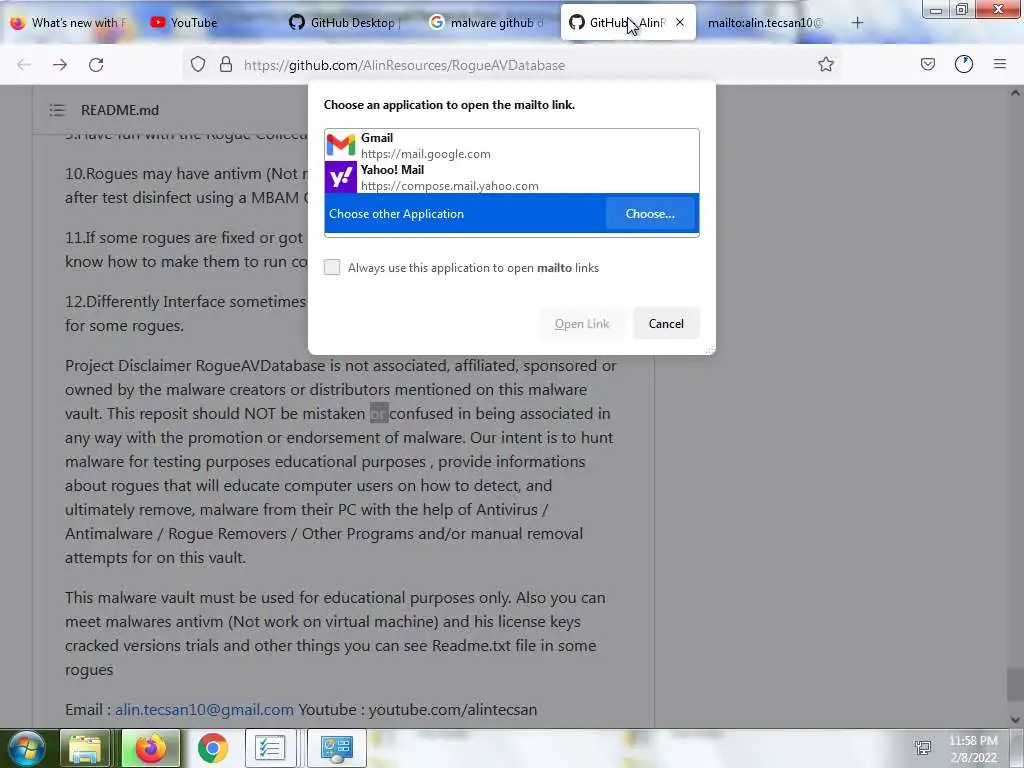The width and height of the screenshot is (1024, 768).
Task: Open the README.md table of contents icon
Action: point(57,110)
